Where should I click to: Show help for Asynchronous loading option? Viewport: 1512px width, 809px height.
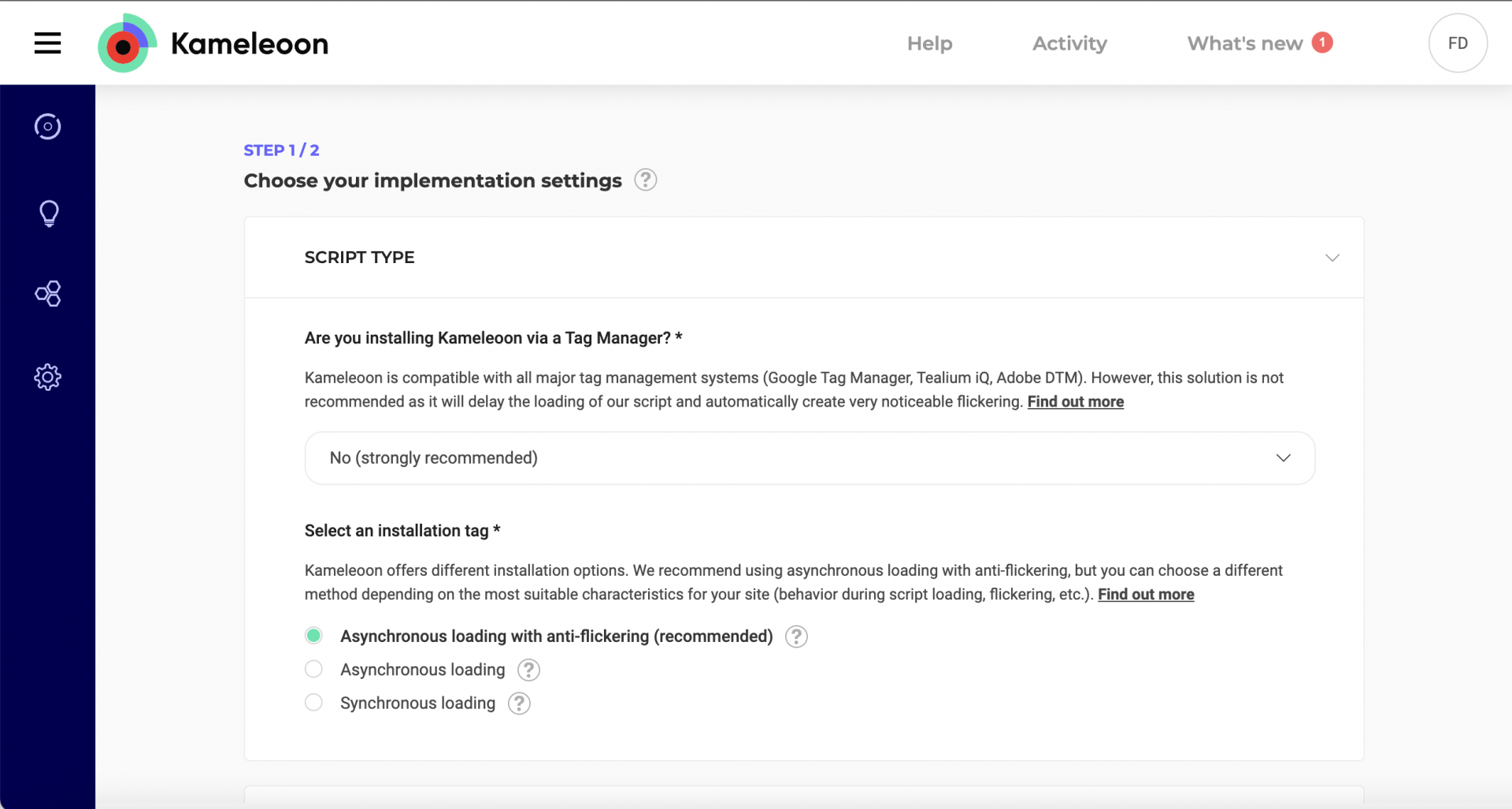[528, 670]
